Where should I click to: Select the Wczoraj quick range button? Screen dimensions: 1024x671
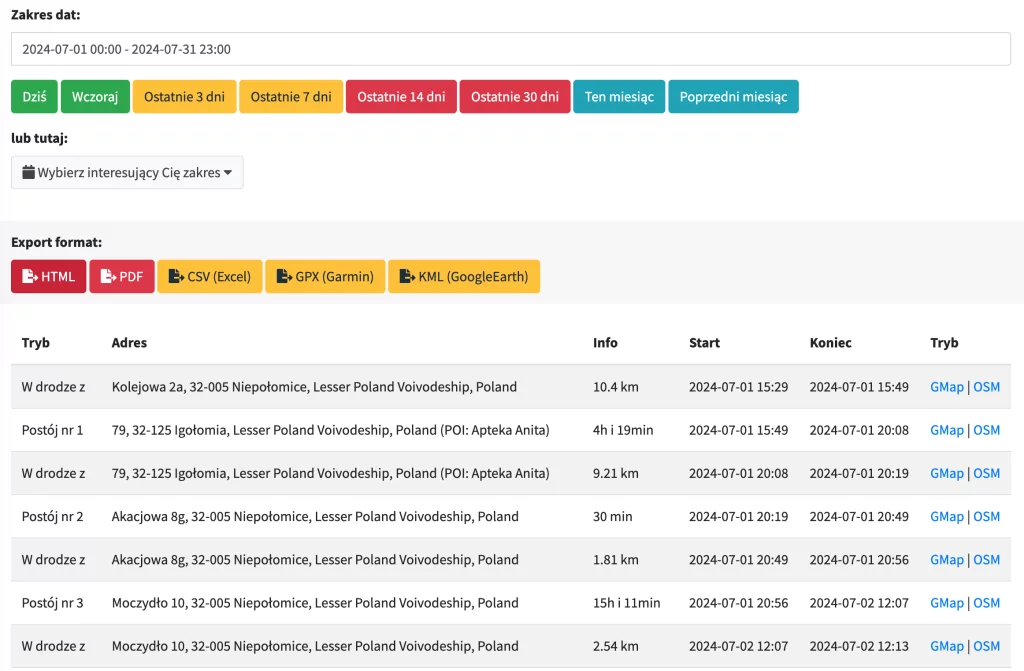tap(95, 97)
